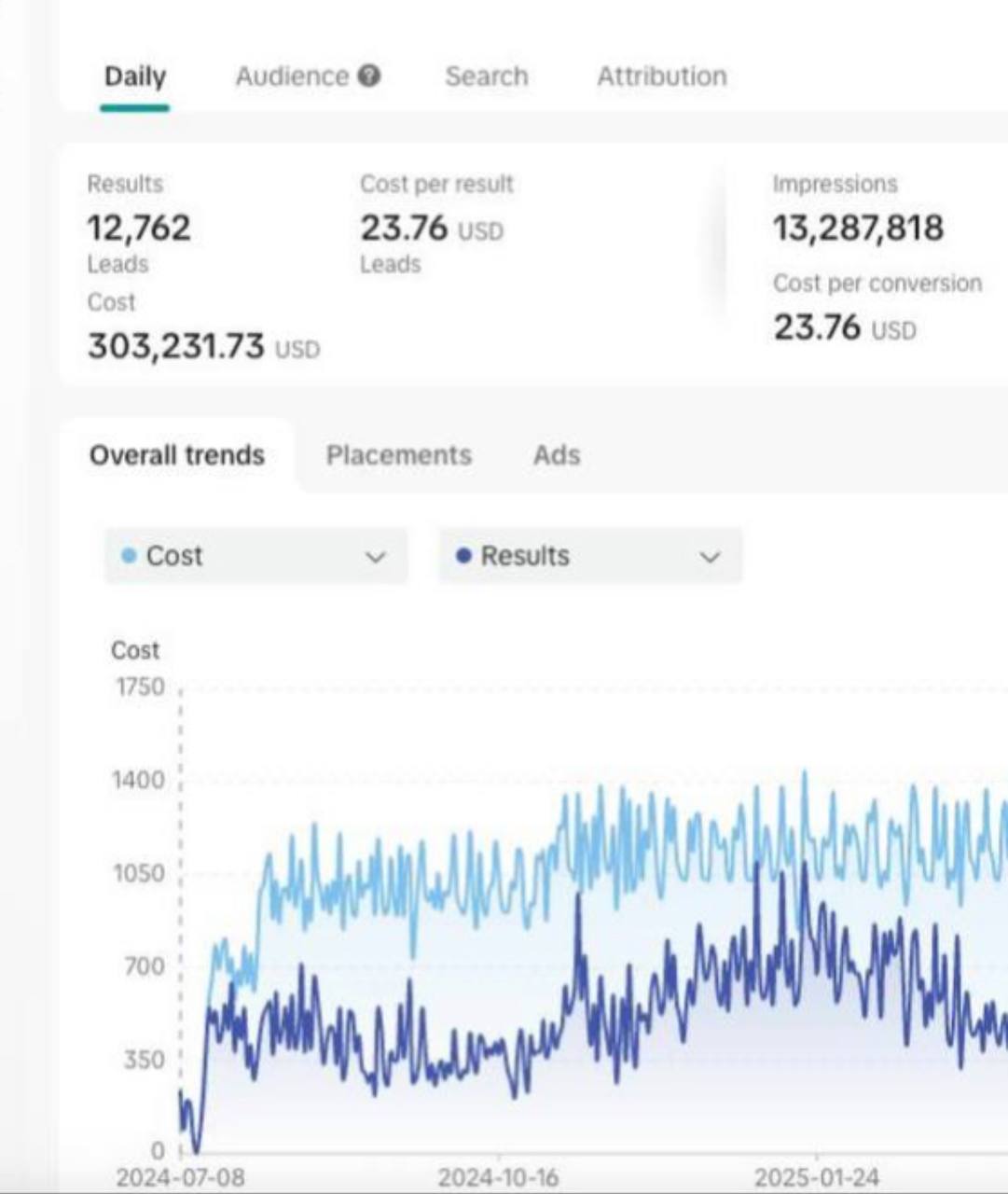Viewport: 1008px width, 1194px height.
Task: Click the Impressions value 13,287,818
Action: click(858, 228)
